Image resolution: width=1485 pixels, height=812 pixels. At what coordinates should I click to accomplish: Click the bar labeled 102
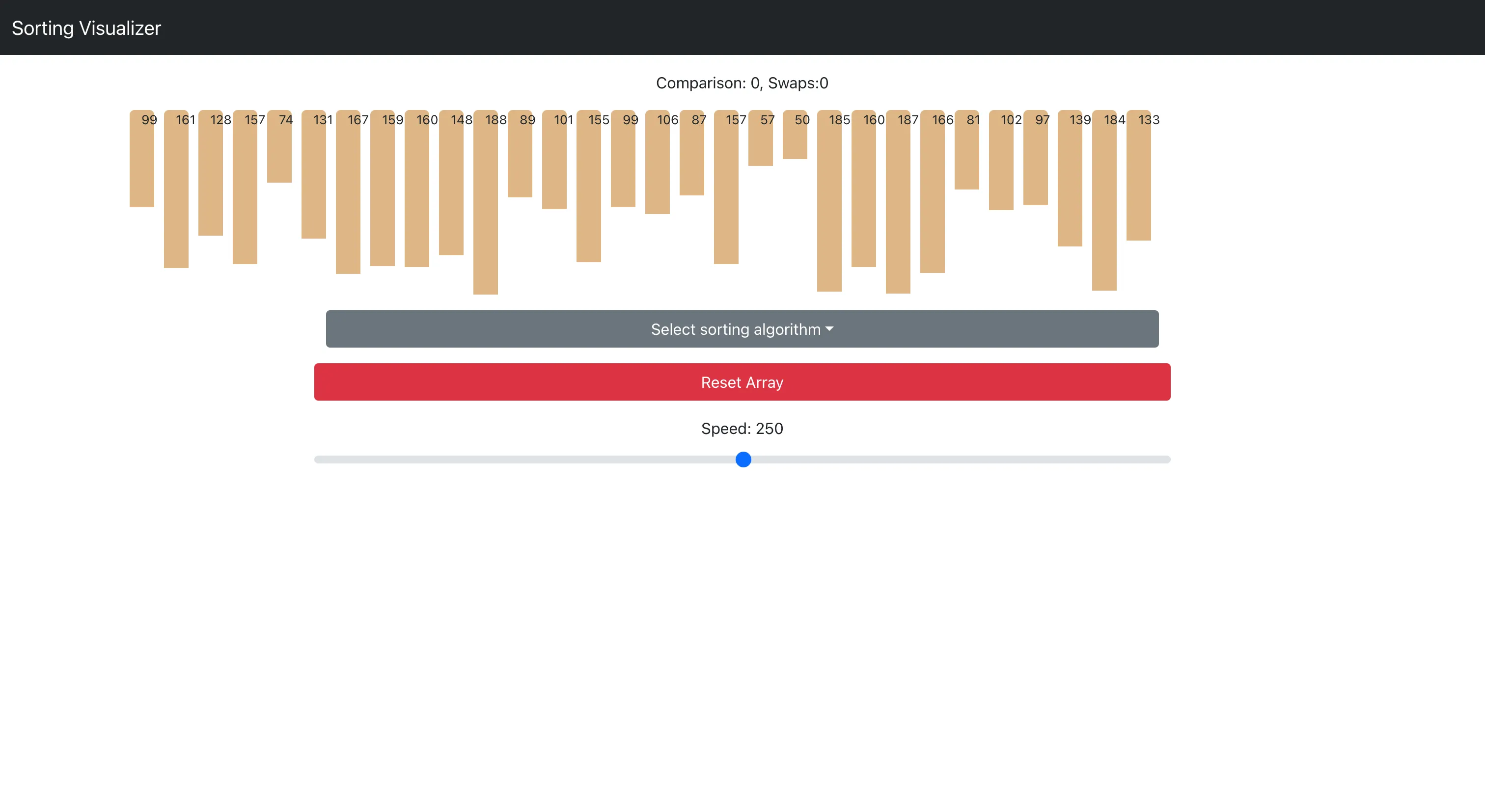point(1001,160)
